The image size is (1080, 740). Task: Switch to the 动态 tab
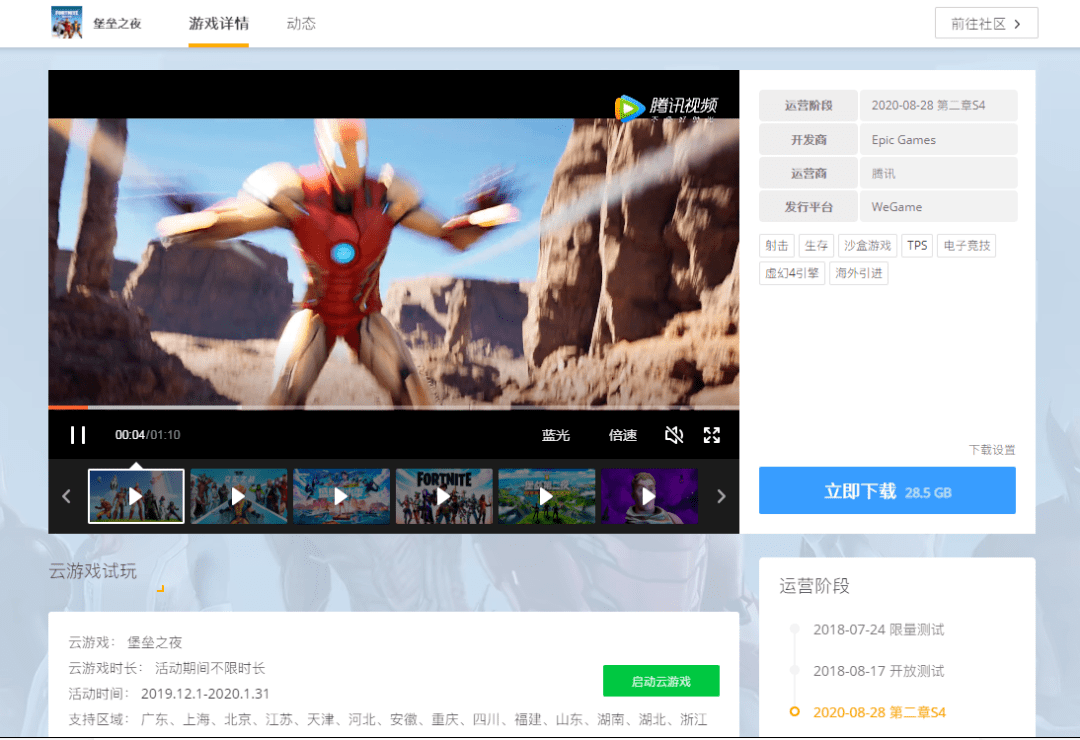(x=301, y=23)
